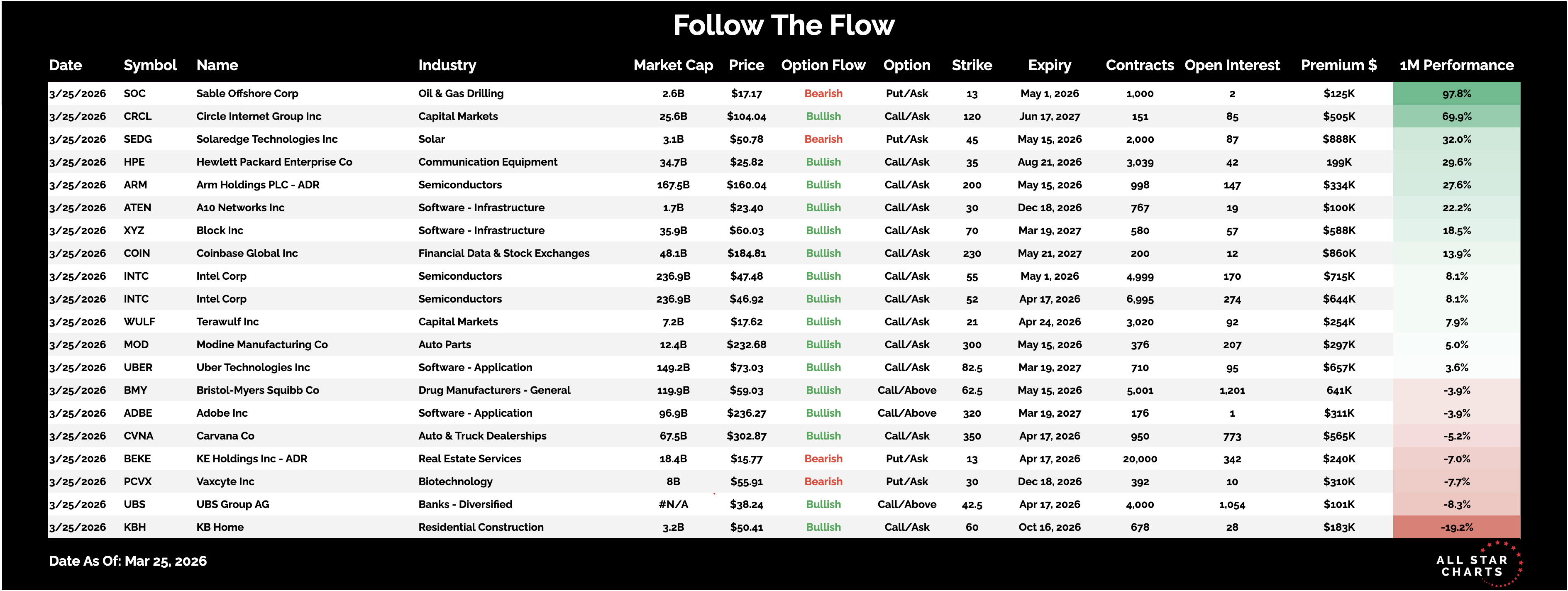Click the Circle Internet Group Inc name
Screen dimensions: 1568x591
pos(258,116)
